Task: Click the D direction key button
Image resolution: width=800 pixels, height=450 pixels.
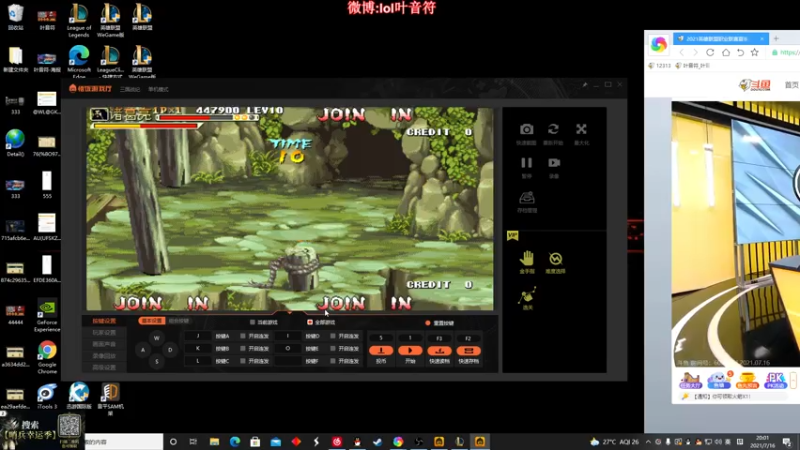Action: (x=170, y=350)
